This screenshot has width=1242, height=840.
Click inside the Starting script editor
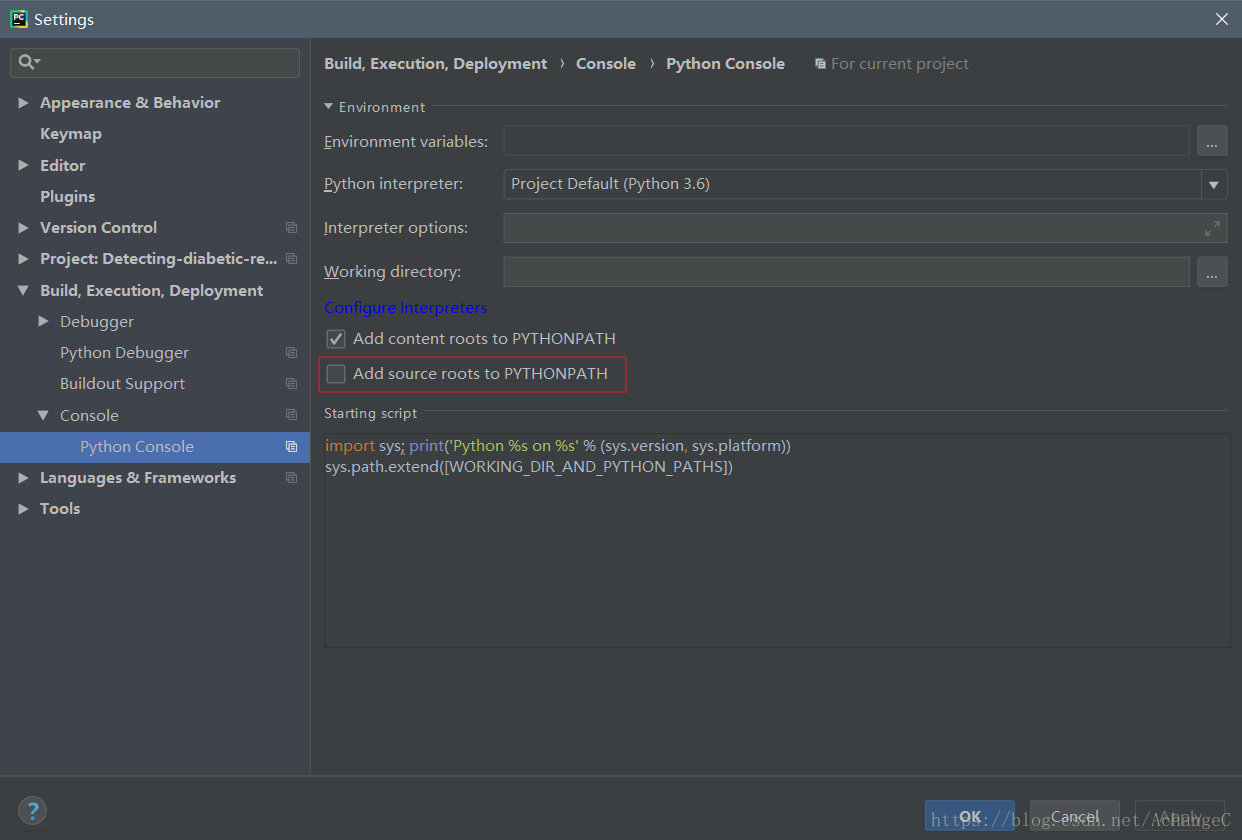tap(777, 540)
